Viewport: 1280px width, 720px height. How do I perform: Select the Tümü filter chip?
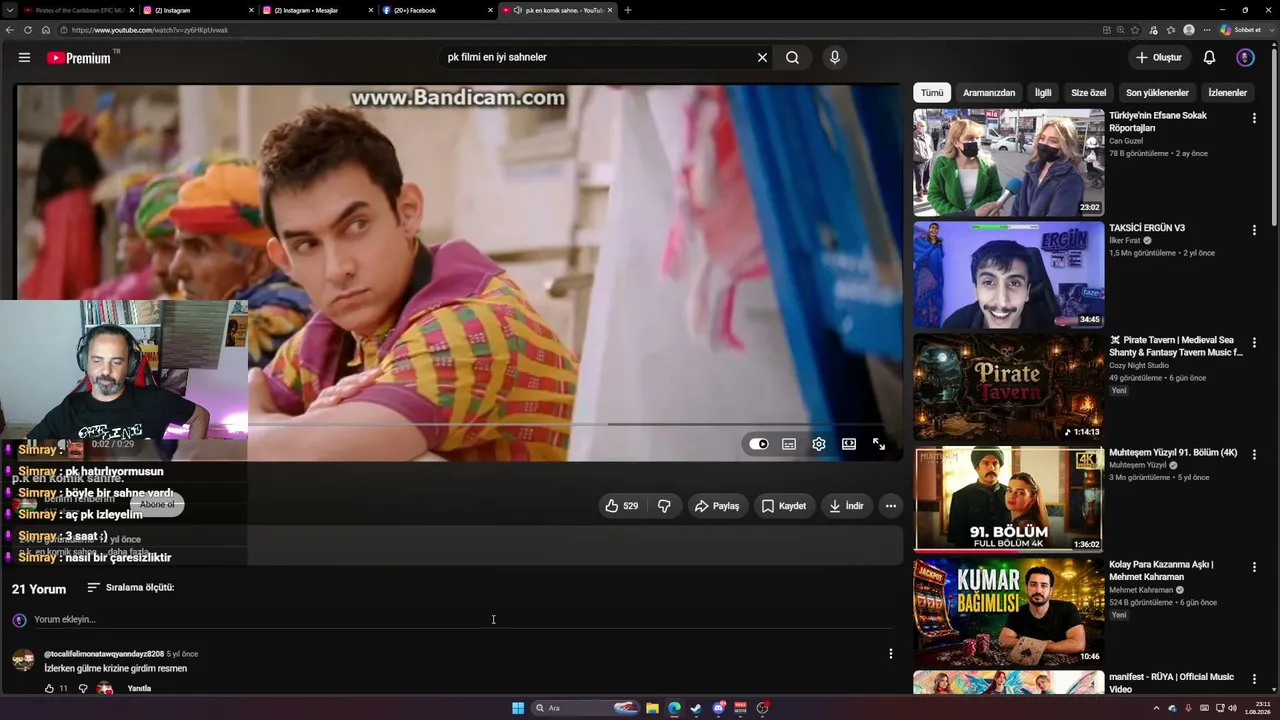(x=932, y=93)
